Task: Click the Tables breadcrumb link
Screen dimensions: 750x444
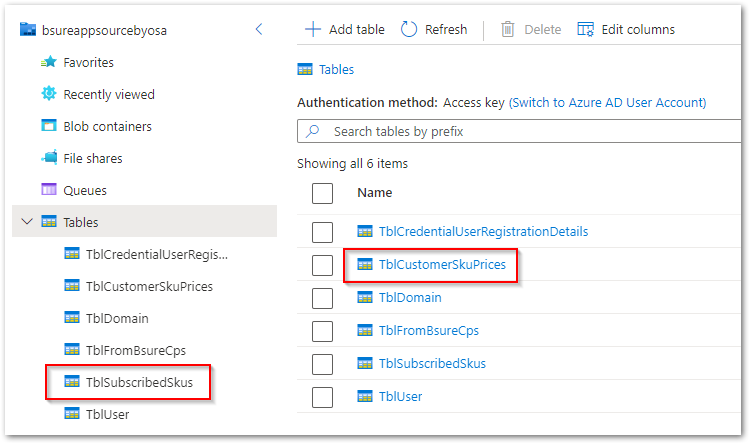Action: pyautogui.click(x=336, y=70)
